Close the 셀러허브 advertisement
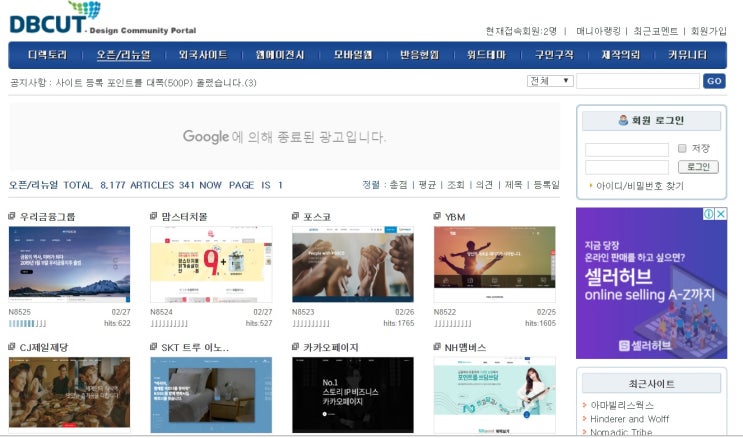The height and width of the screenshot is (438, 743). (720, 214)
